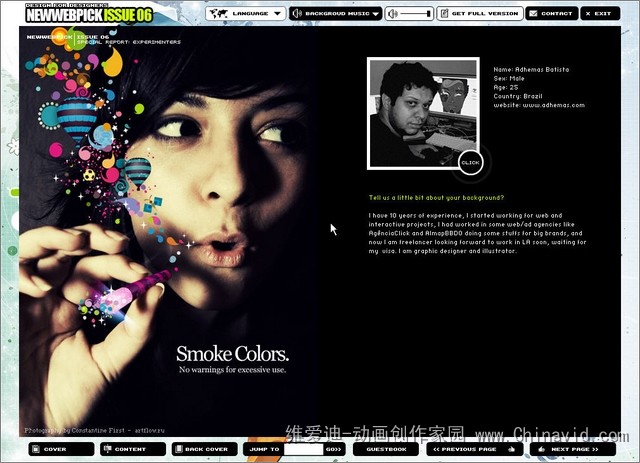
Task: Click the Cover button icon
Action: [36, 449]
